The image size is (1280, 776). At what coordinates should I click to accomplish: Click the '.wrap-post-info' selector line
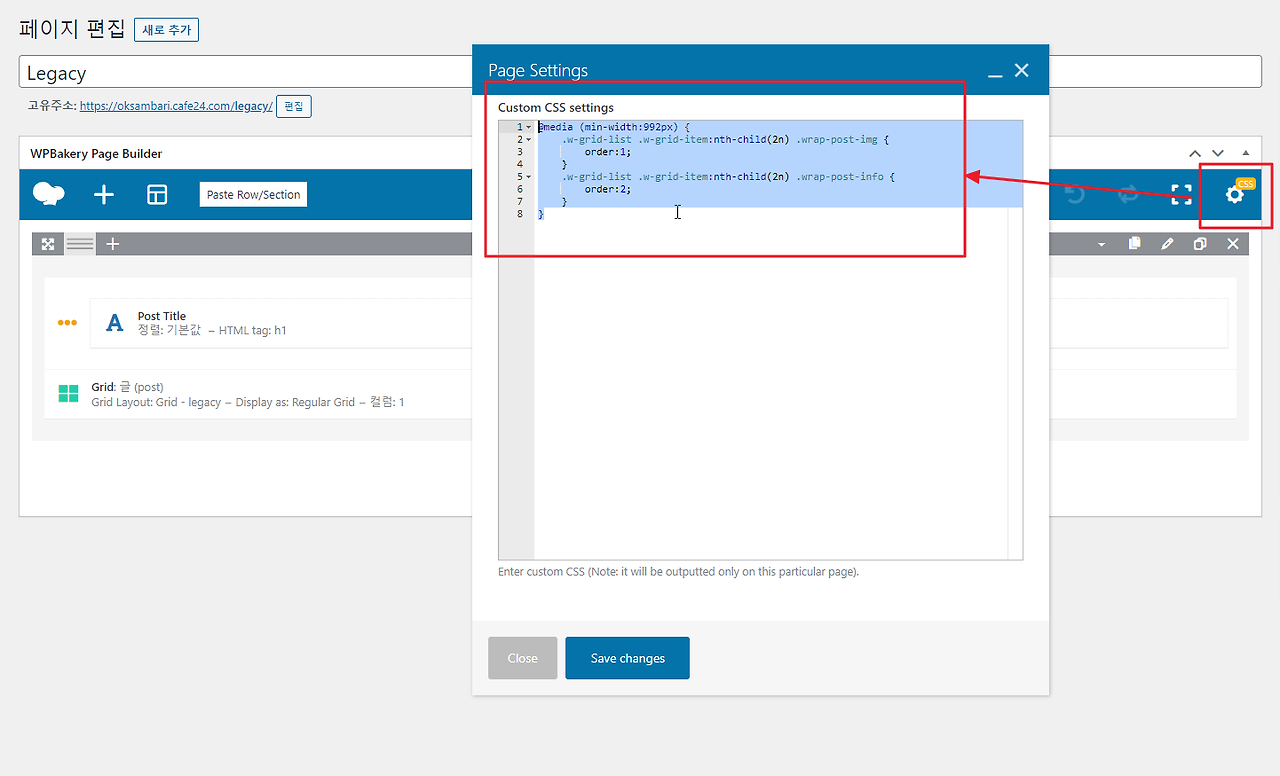coord(728,177)
